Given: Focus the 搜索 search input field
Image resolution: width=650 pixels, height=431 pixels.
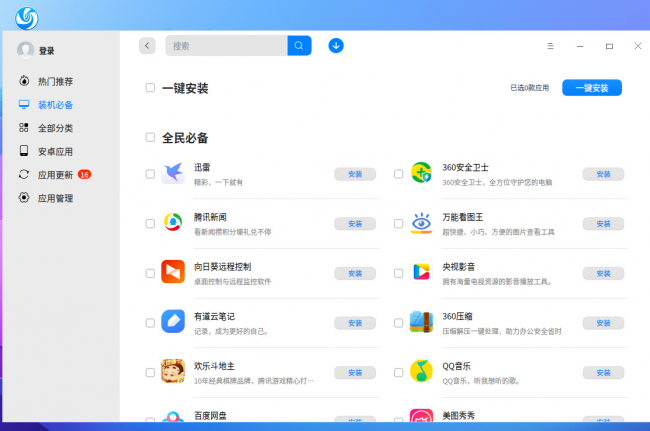Looking at the screenshot, I should [x=226, y=46].
